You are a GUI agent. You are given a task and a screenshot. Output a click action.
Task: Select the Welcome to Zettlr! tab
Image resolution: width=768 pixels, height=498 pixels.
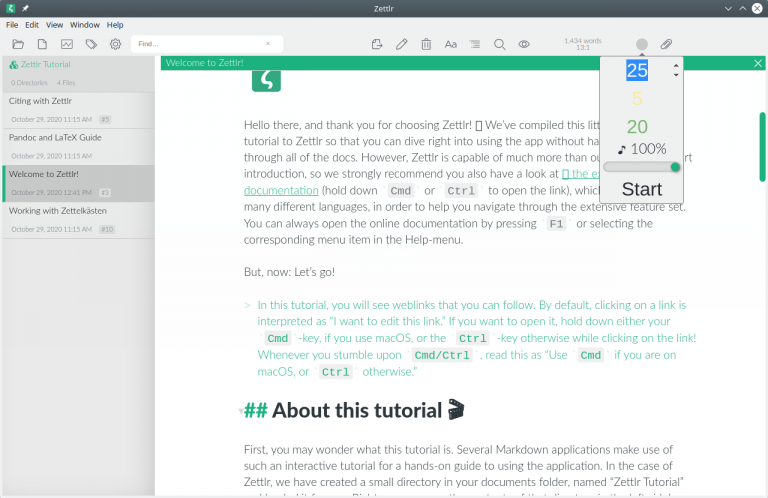coord(205,63)
